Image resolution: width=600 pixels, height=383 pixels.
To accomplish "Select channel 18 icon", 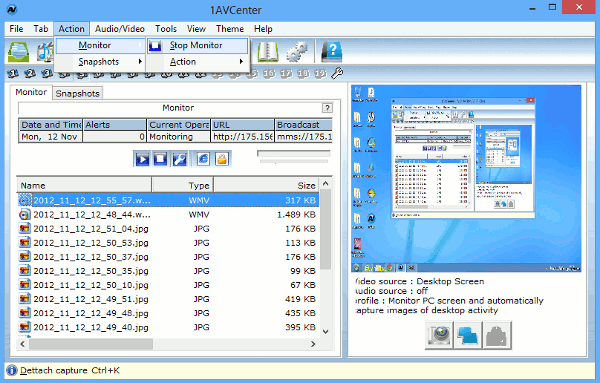I will pos(303,73).
